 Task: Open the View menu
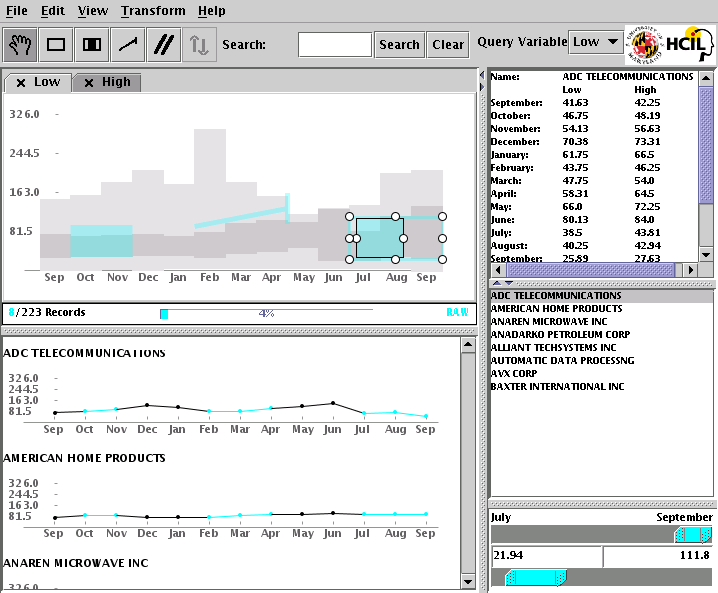(93, 11)
